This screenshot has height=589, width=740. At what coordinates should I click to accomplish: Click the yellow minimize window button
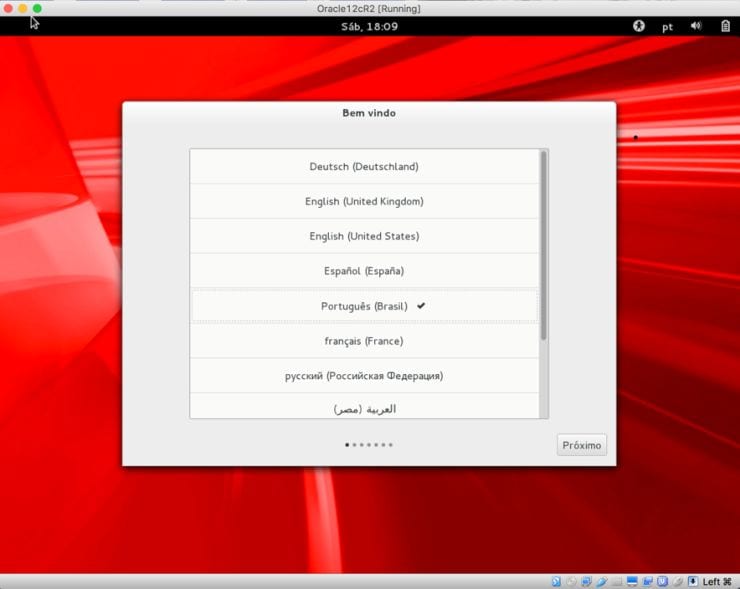[23, 8]
